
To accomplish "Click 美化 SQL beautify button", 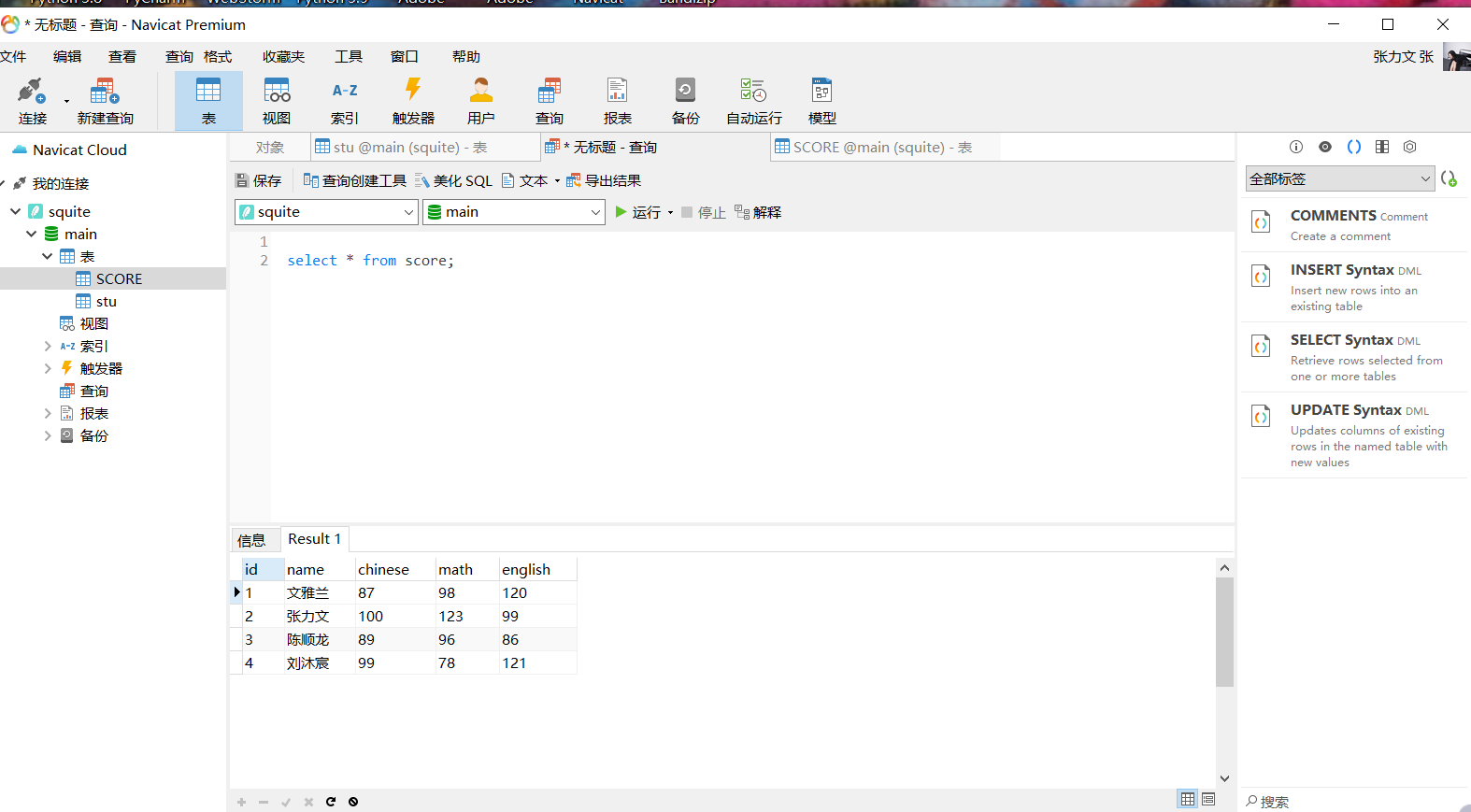I will (x=453, y=181).
